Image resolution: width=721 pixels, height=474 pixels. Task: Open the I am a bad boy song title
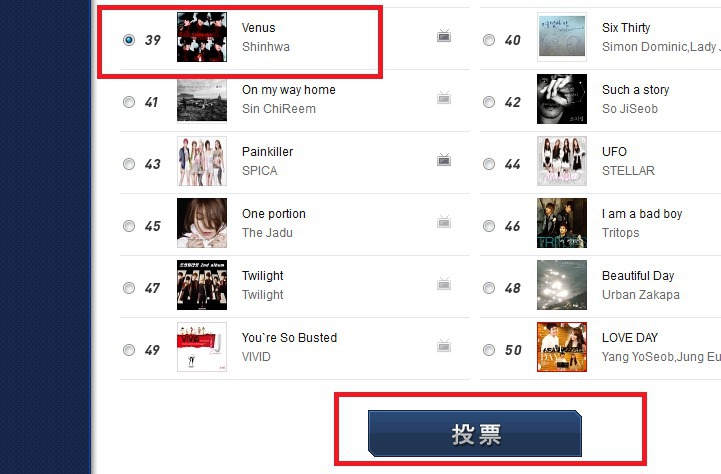click(642, 214)
